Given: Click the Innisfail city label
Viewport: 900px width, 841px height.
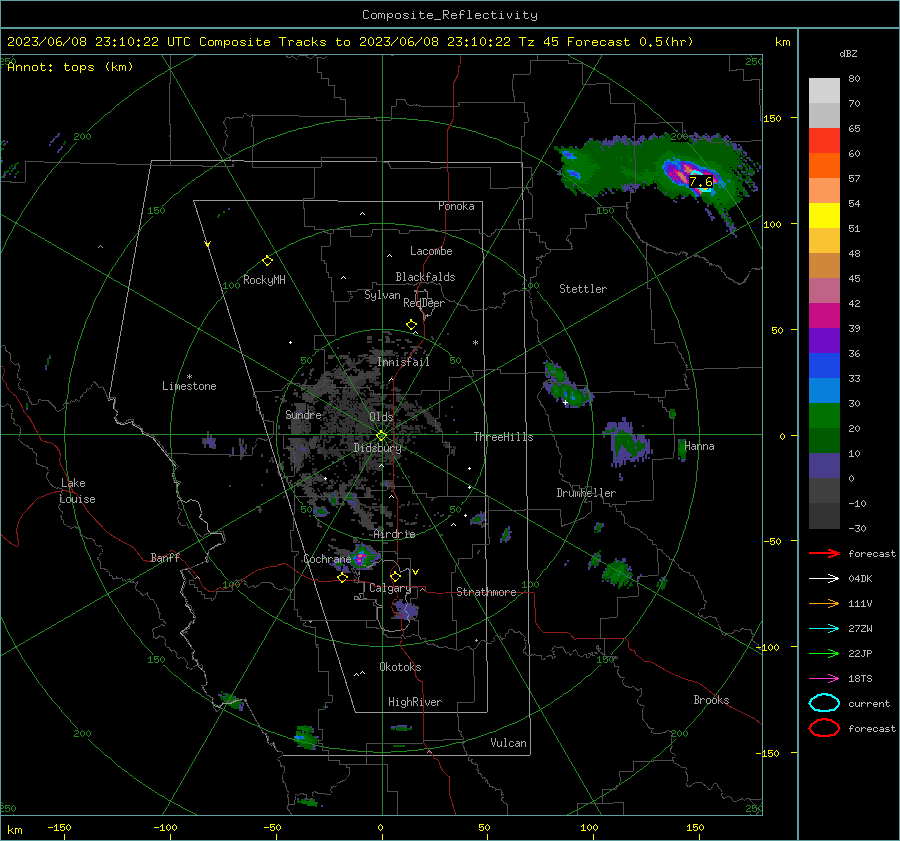Looking at the screenshot, I should (404, 362).
